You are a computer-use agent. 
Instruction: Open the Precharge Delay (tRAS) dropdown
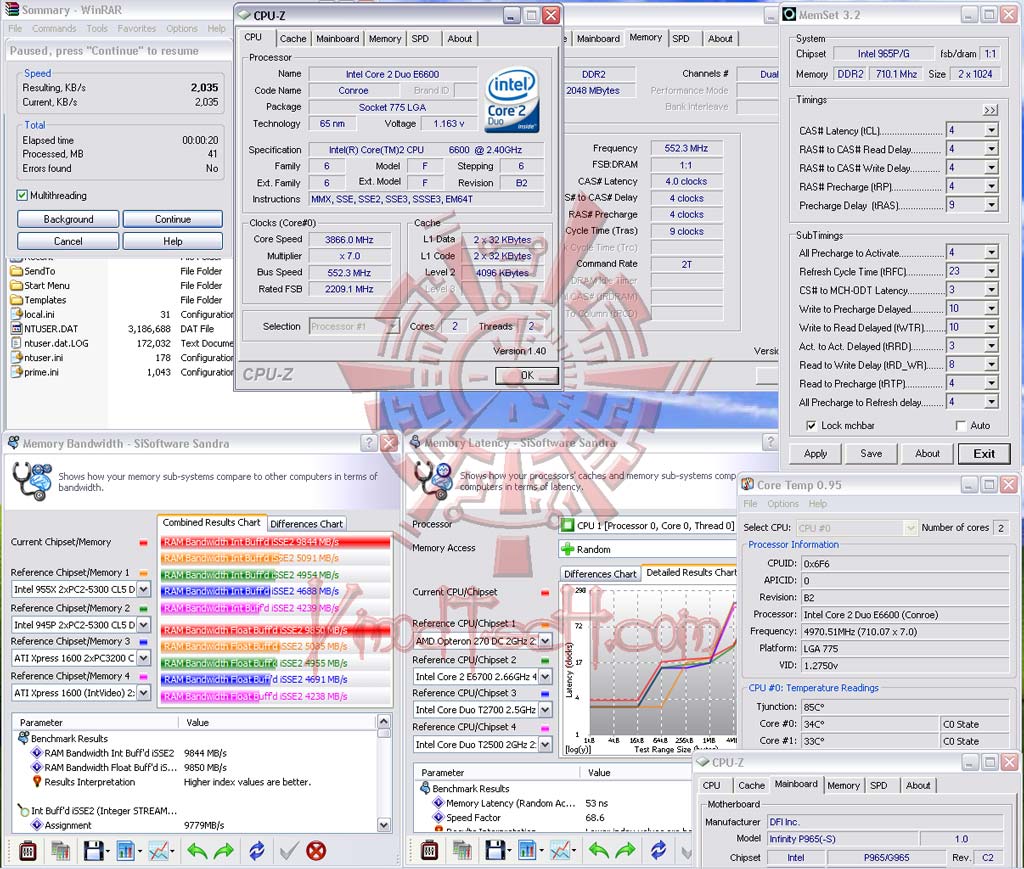pyautogui.click(x=991, y=205)
